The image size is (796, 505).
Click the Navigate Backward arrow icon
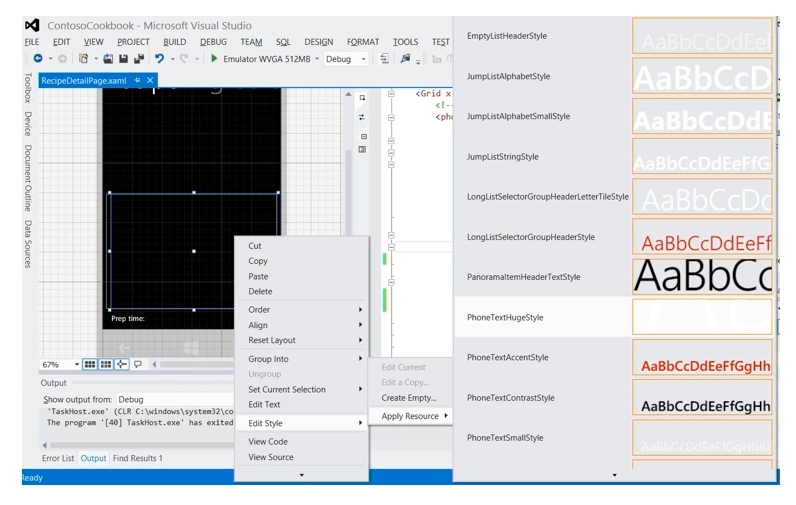(x=38, y=59)
